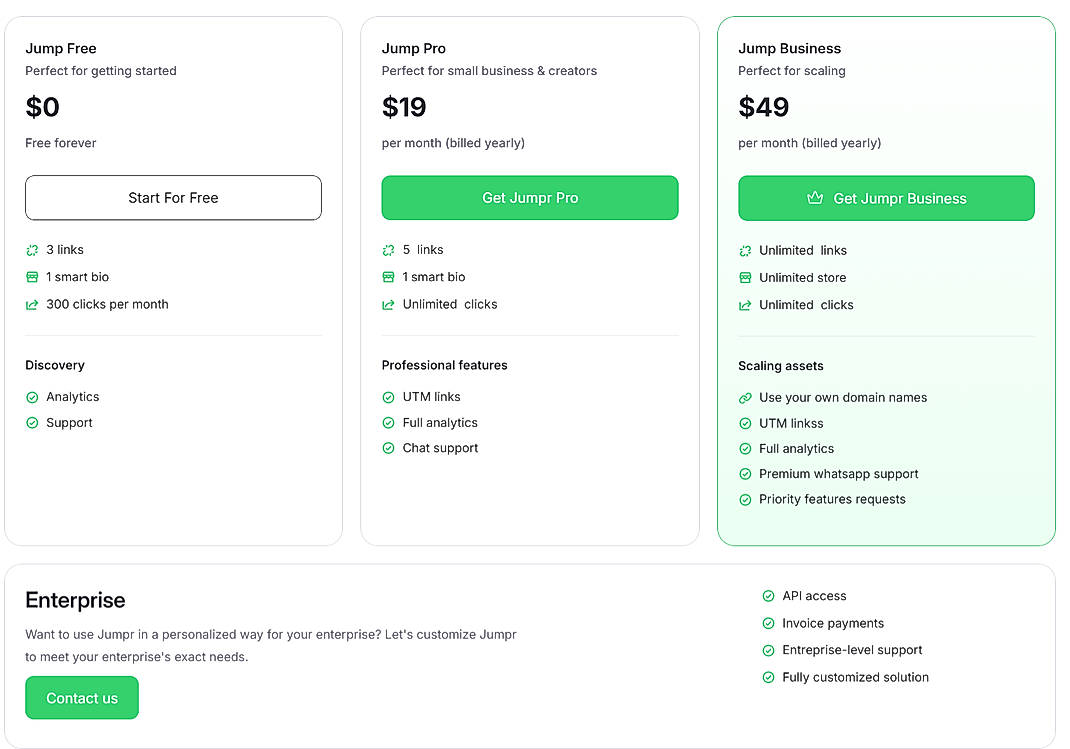Click the links icon beside "3 links"
This screenshot has width=1070, height=749.
click(x=31, y=249)
